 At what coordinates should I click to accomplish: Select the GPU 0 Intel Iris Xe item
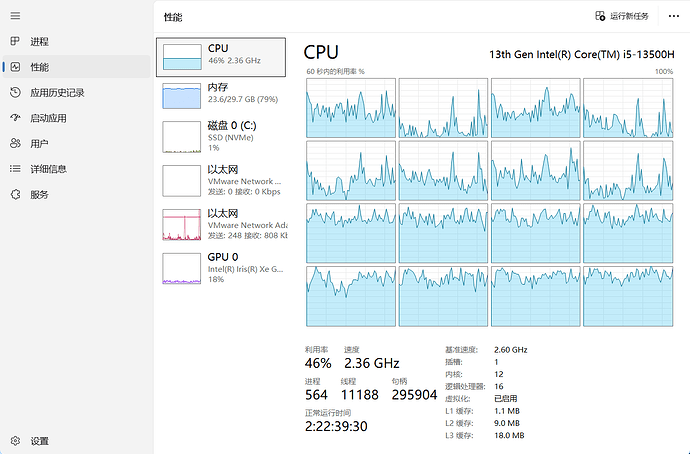[x=221, y=268]
